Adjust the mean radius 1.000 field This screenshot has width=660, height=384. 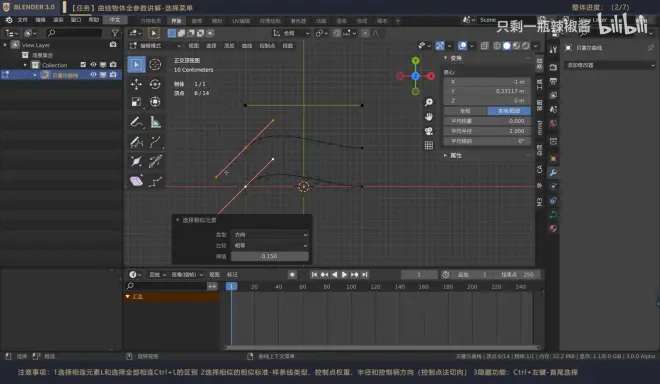point(487,131)
